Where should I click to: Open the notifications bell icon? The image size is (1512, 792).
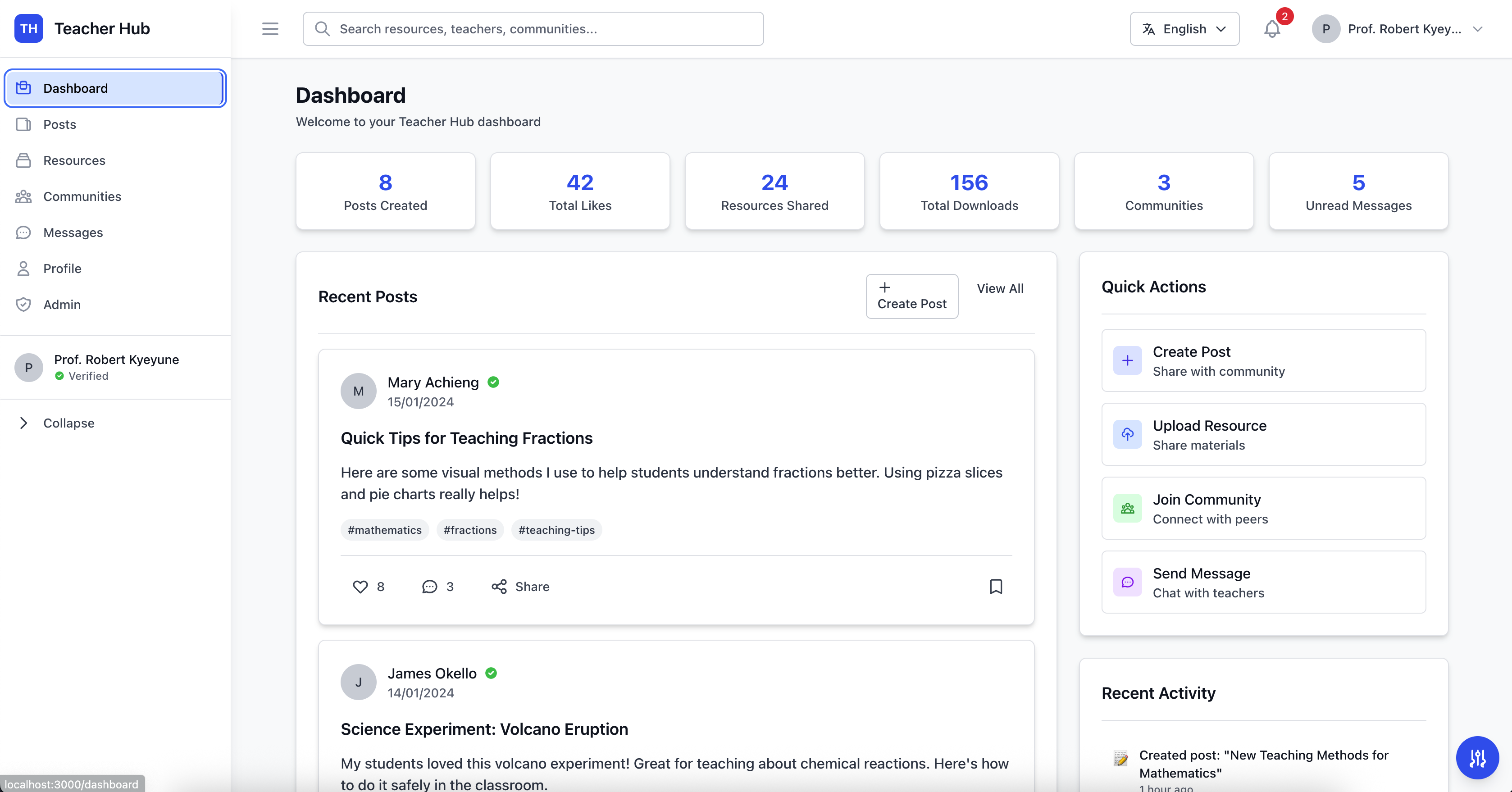(x=1271, y=29)
